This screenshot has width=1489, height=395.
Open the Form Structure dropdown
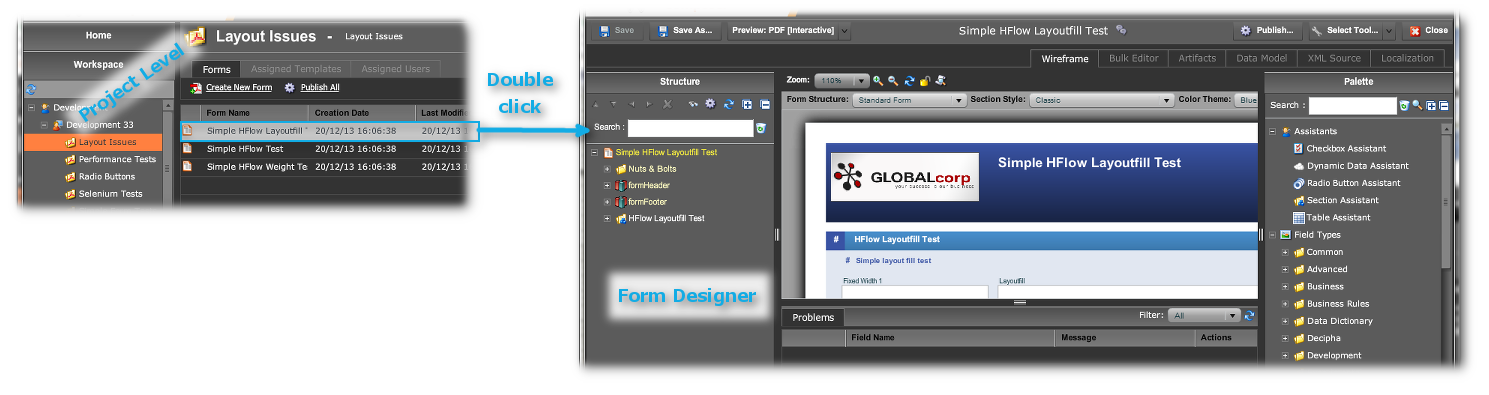pyautogui.click(x=909, y=100)
